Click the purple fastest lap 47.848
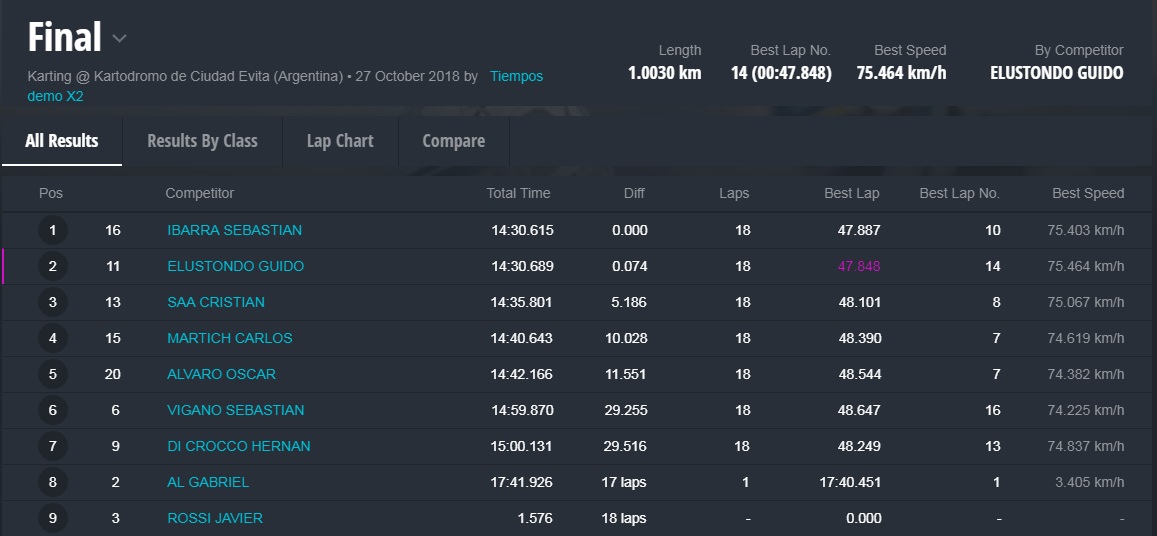 coord(859,266)
